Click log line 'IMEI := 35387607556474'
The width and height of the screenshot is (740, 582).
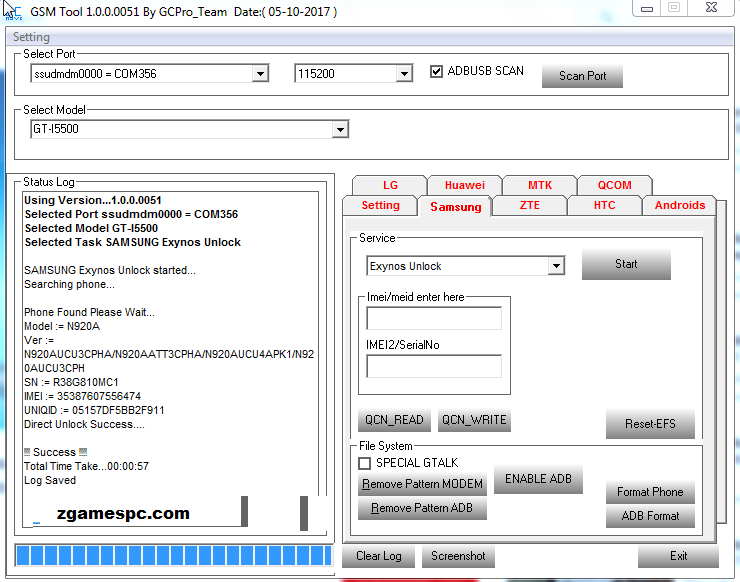83,396
